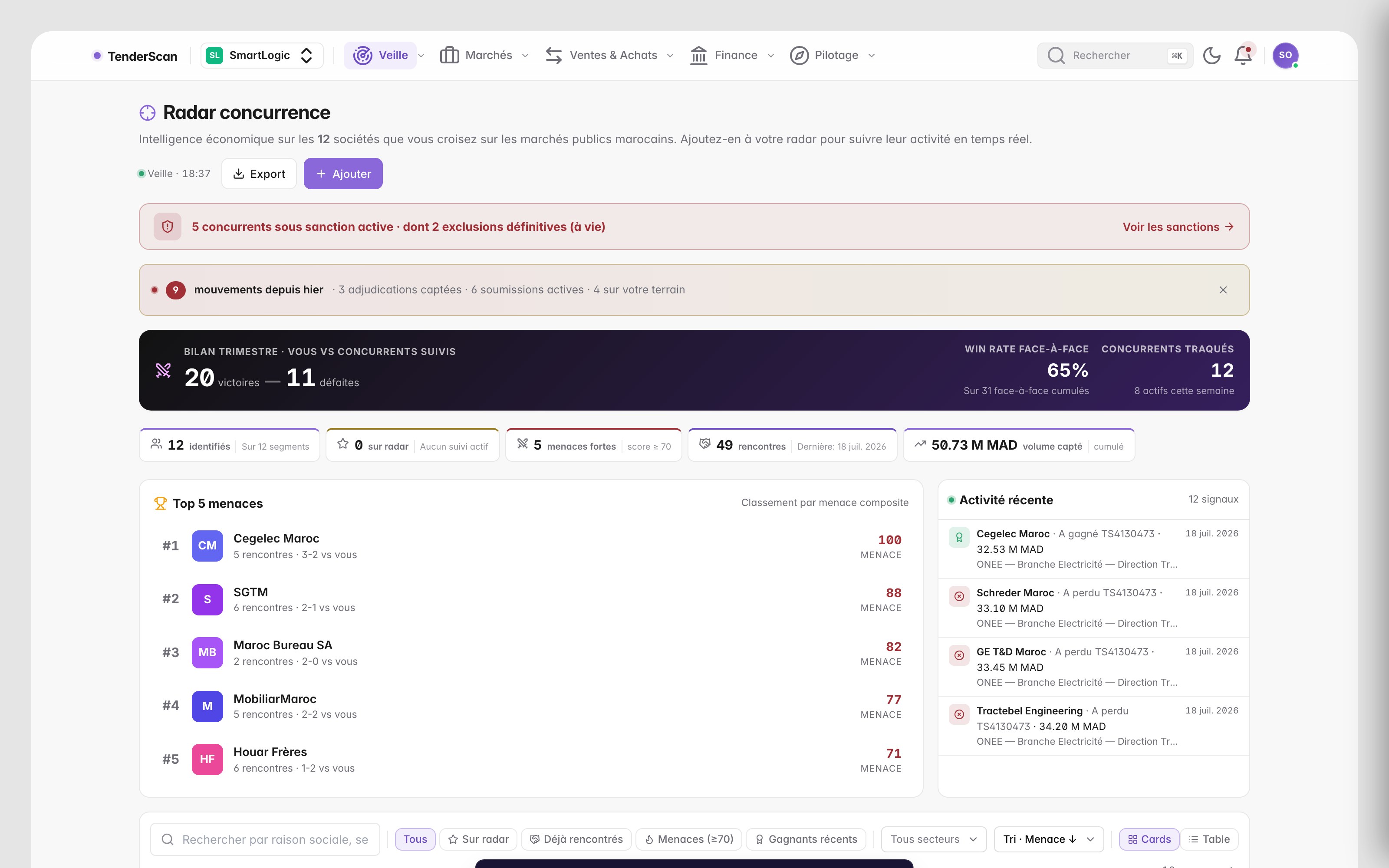
Task: Open the Finance nav label
Action: pos(736,55)
